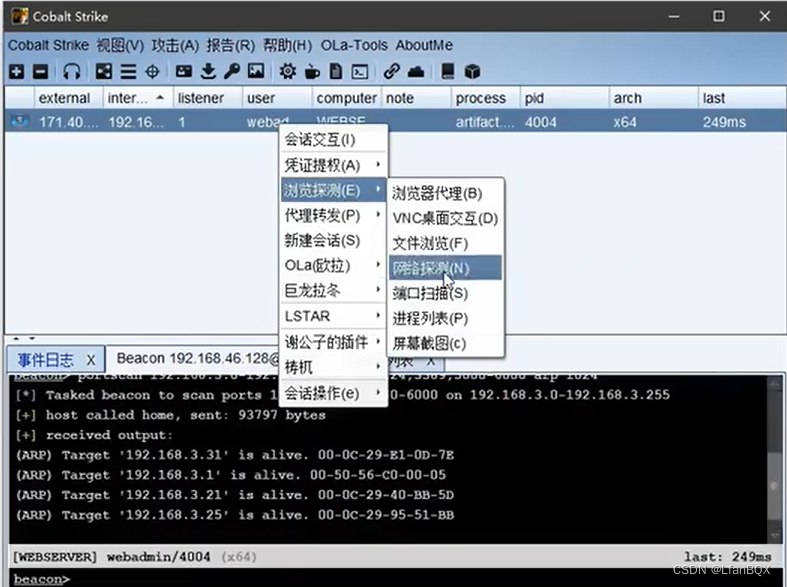Switch to Pivot Graph view icon
The width and height of the screenshot is (787, 587).
(104, 72)
